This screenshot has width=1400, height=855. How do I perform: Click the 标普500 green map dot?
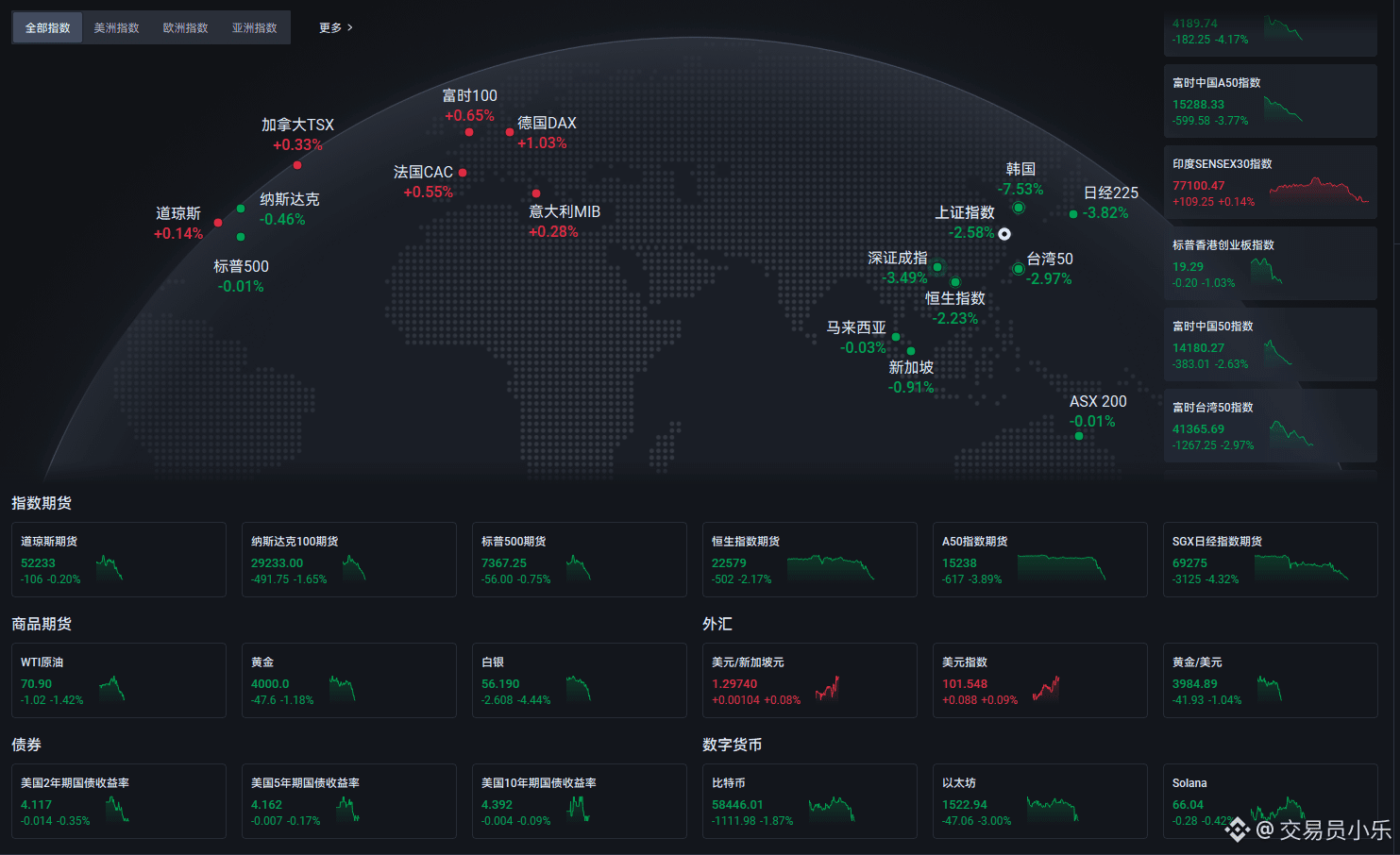click(x=241, y=237)
